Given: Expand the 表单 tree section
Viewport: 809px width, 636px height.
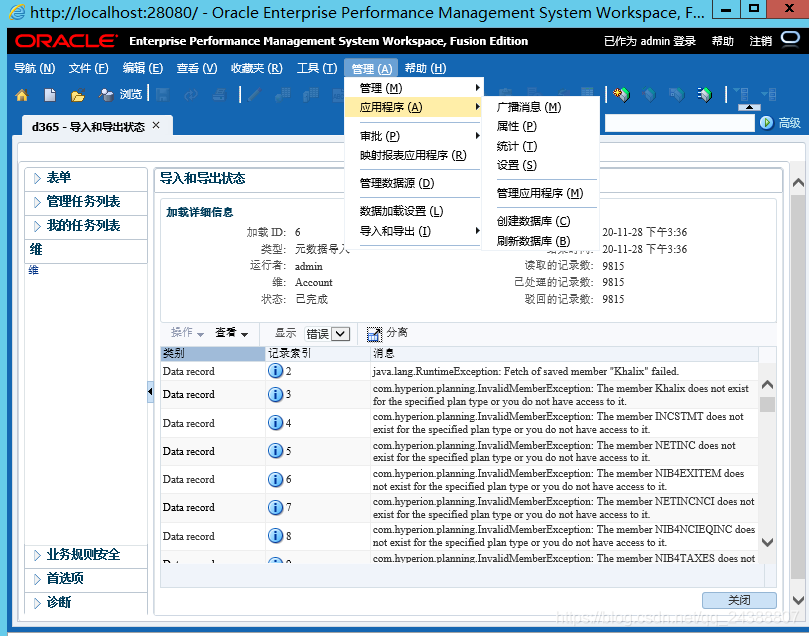Looking at the screenshot, I should click(x=37, y=178).
